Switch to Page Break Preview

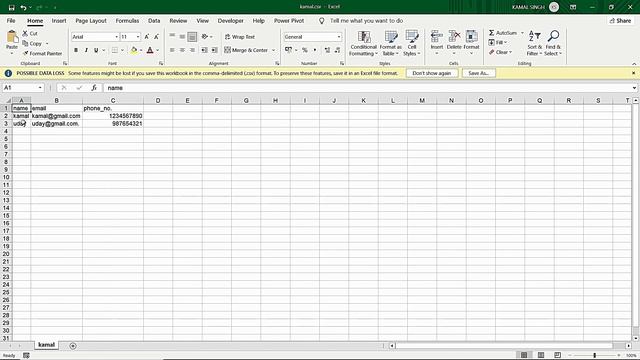[558, 355]
